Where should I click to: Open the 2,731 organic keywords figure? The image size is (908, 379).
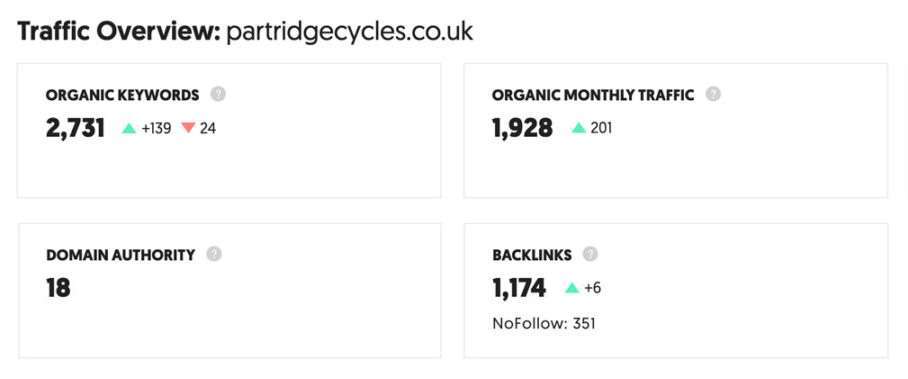pyautogui.click(x=75, y=129)
